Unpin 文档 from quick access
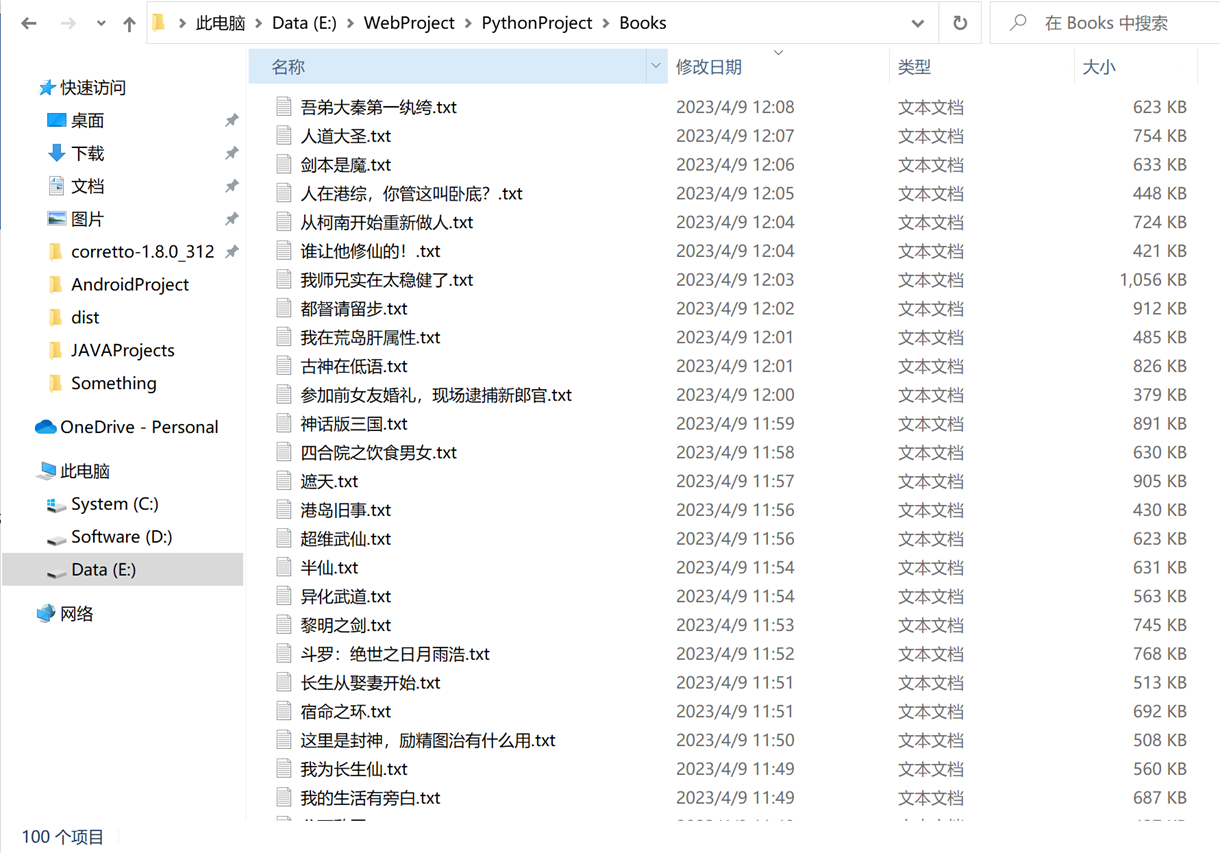Viewport: 1220px width, 853px height. tap(233, 185)
